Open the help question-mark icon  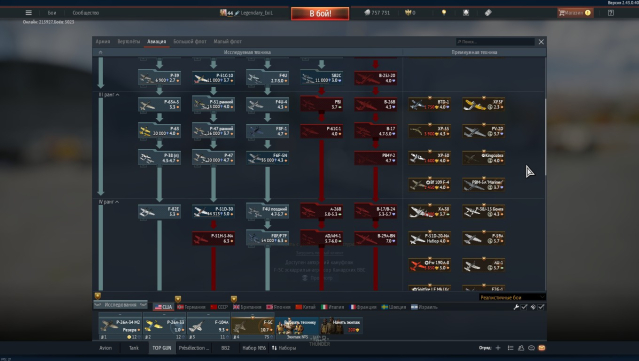click(x=610, y=13)
